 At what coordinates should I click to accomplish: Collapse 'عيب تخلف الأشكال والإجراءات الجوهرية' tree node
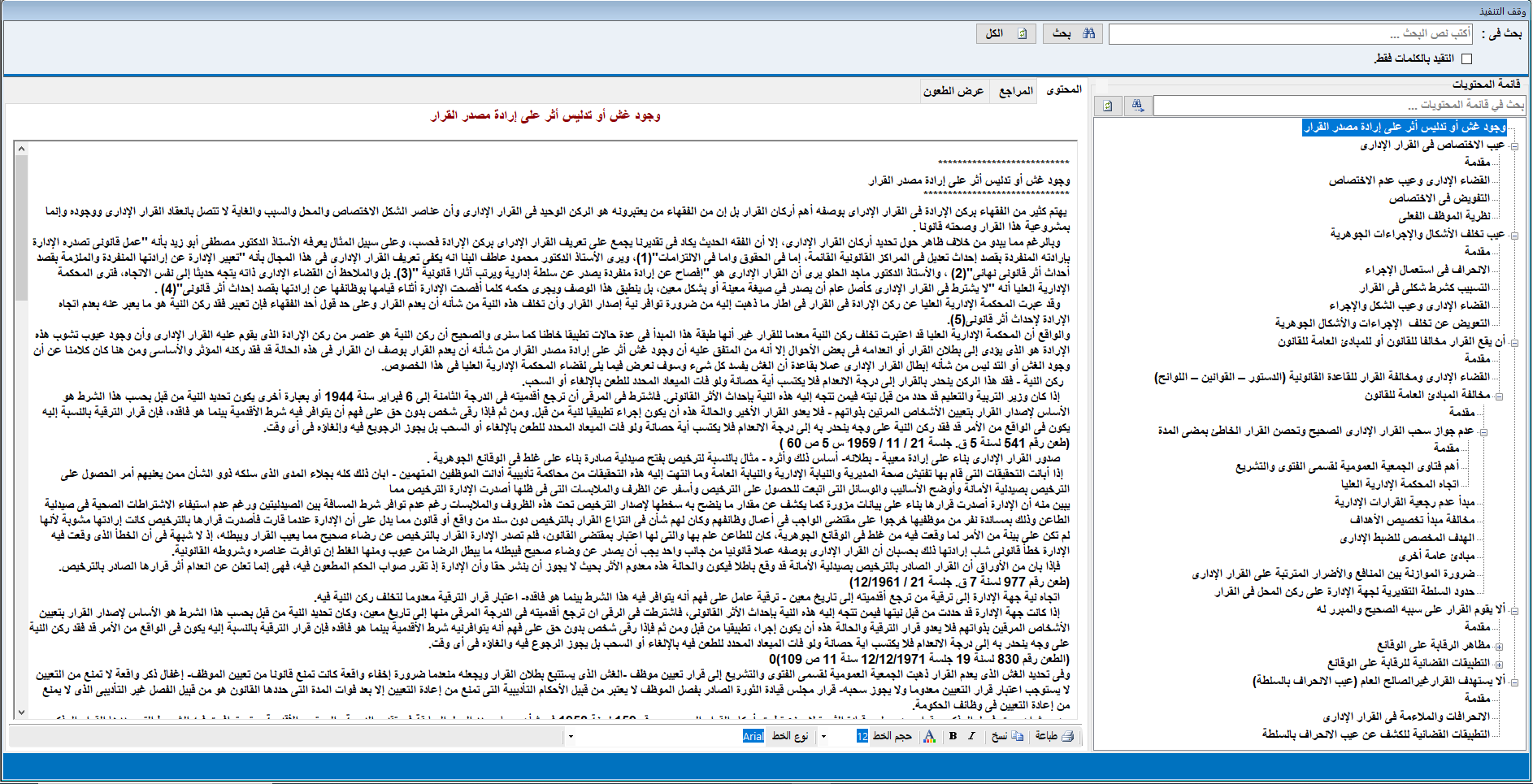(x=1514, y=236)
